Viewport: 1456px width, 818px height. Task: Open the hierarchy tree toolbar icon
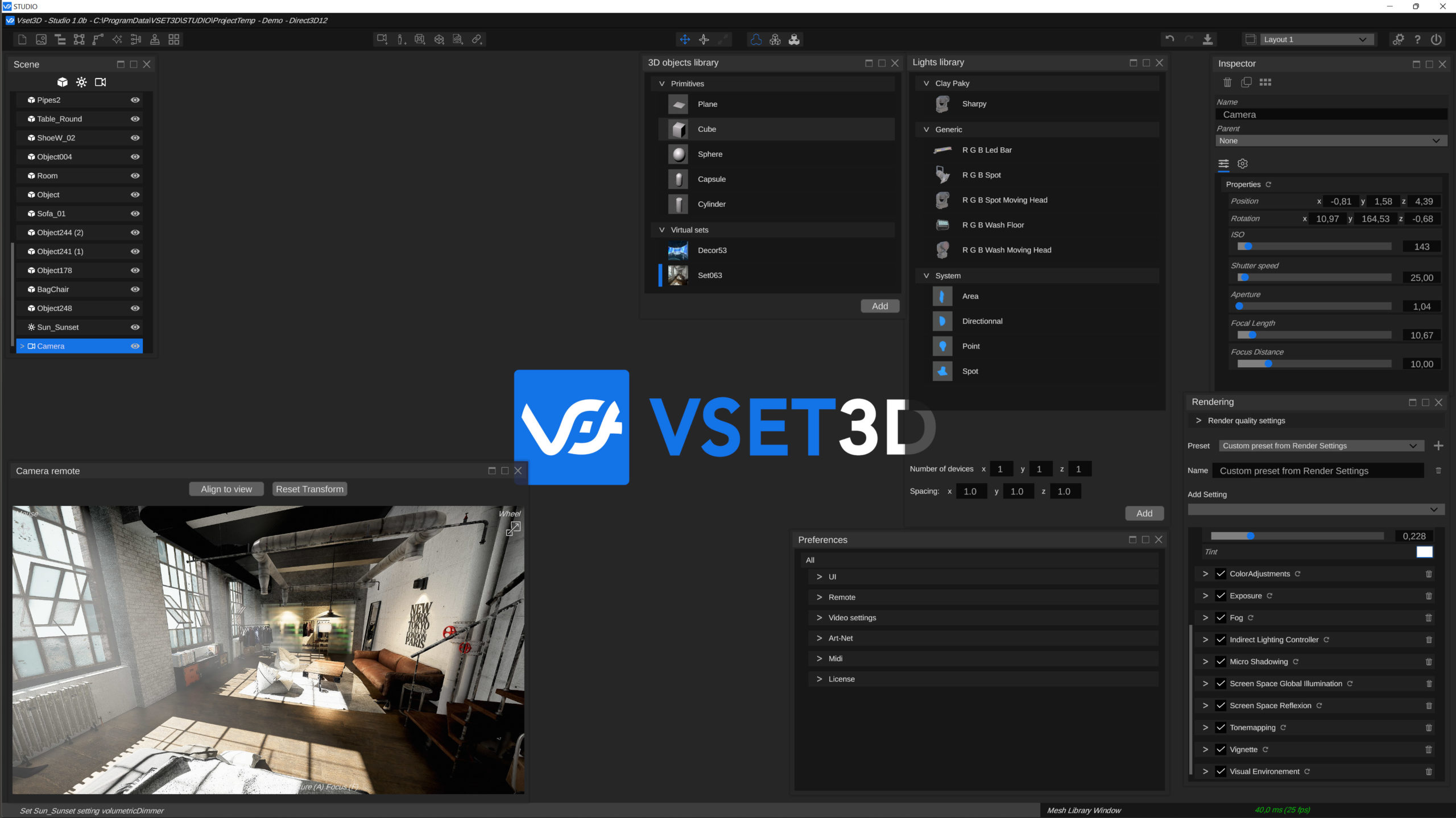60,39
